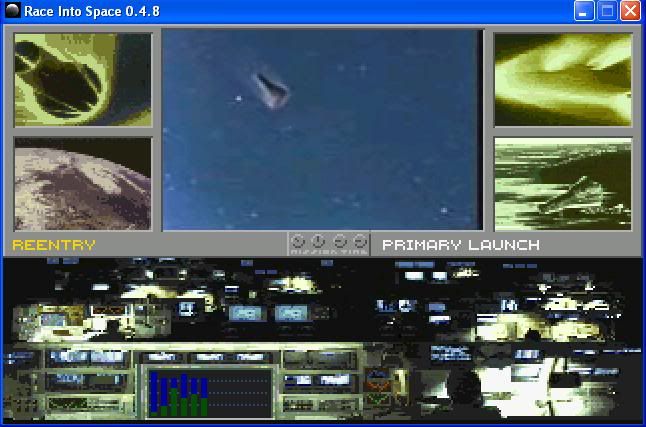Click the rightmost mission time clock dial

[x=360, y=241]
